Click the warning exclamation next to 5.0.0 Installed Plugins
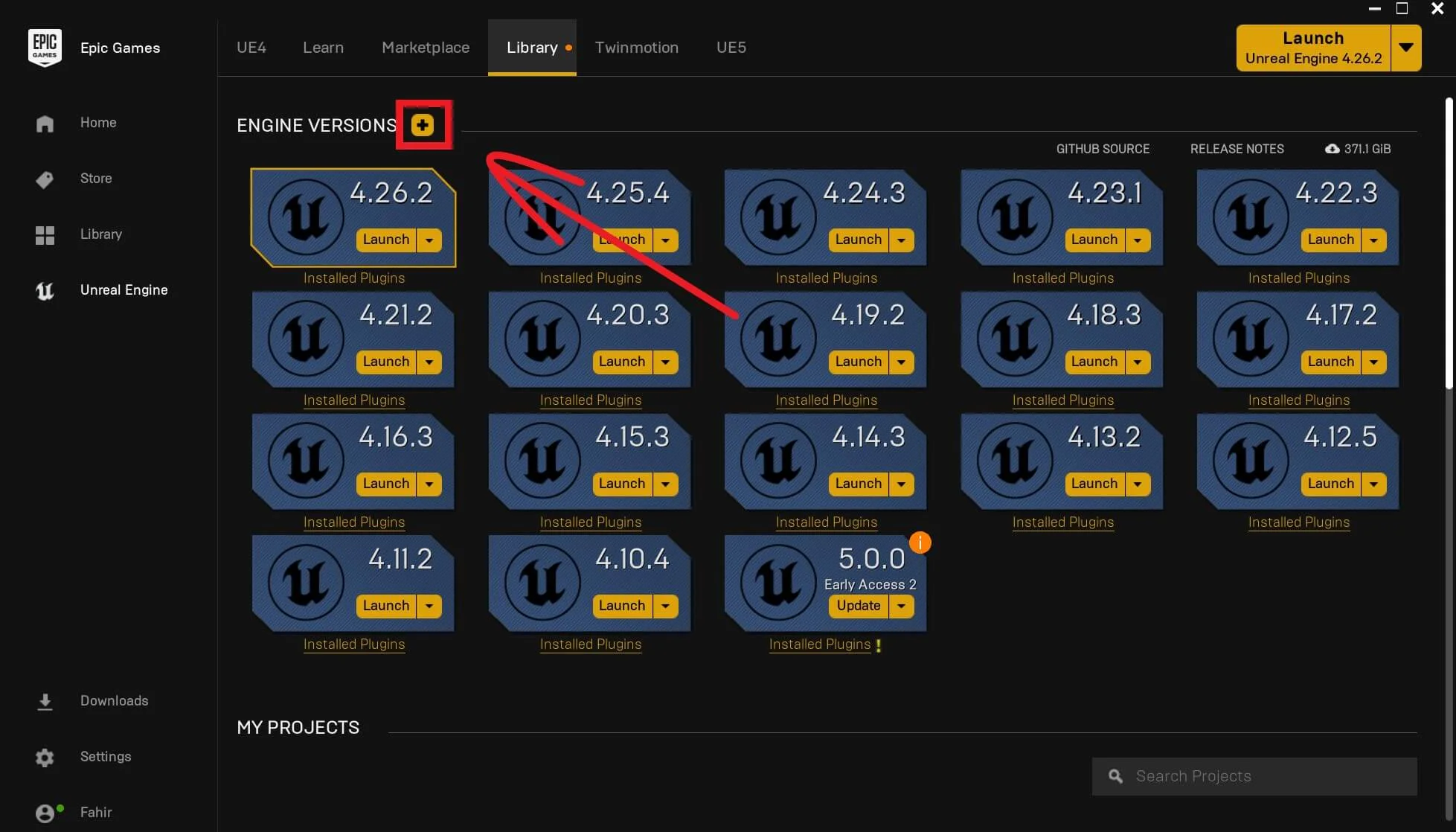The width and height of the screenshot is (1456, 832). click(879, 646)
